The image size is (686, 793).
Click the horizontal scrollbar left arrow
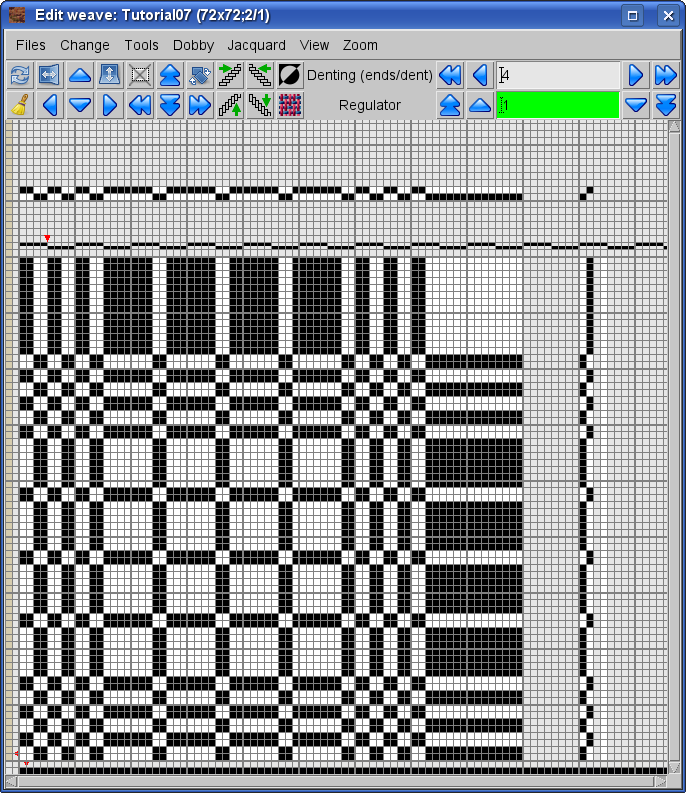(11, 781)
